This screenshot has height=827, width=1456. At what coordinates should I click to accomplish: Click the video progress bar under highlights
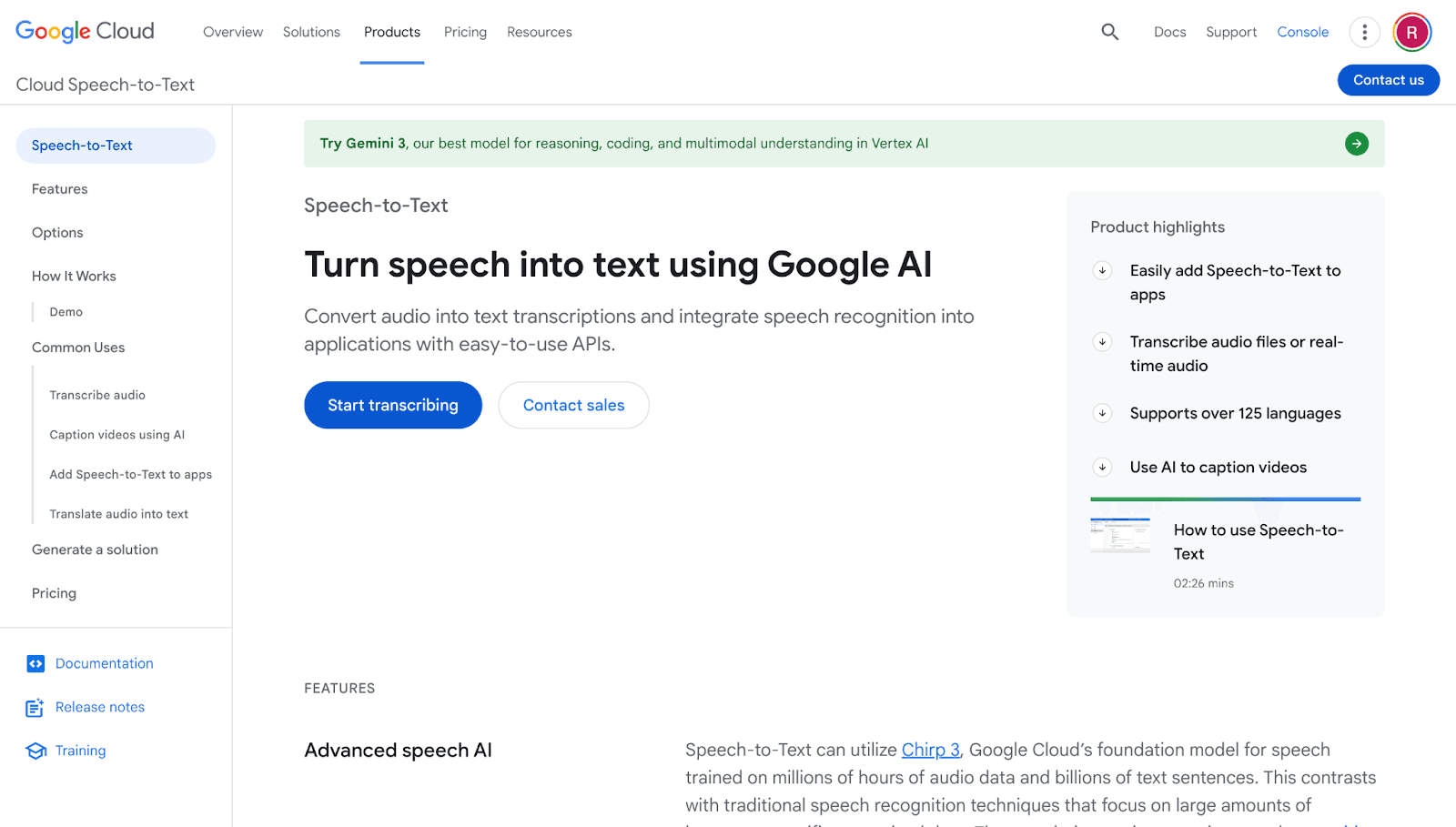click(1225, 499)
